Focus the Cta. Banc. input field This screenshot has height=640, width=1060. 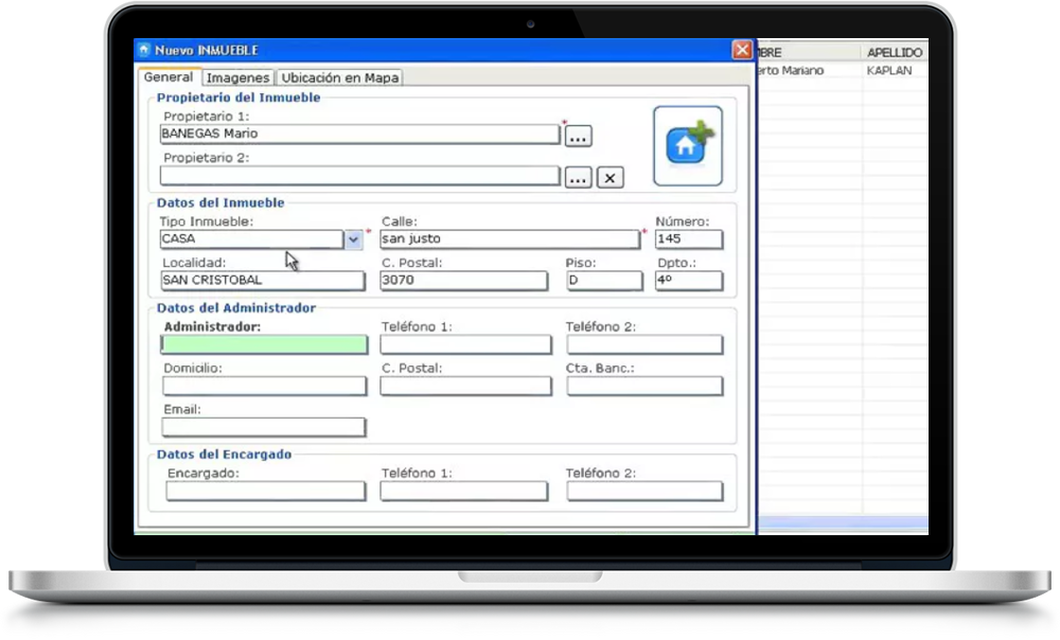pos(644,386)
